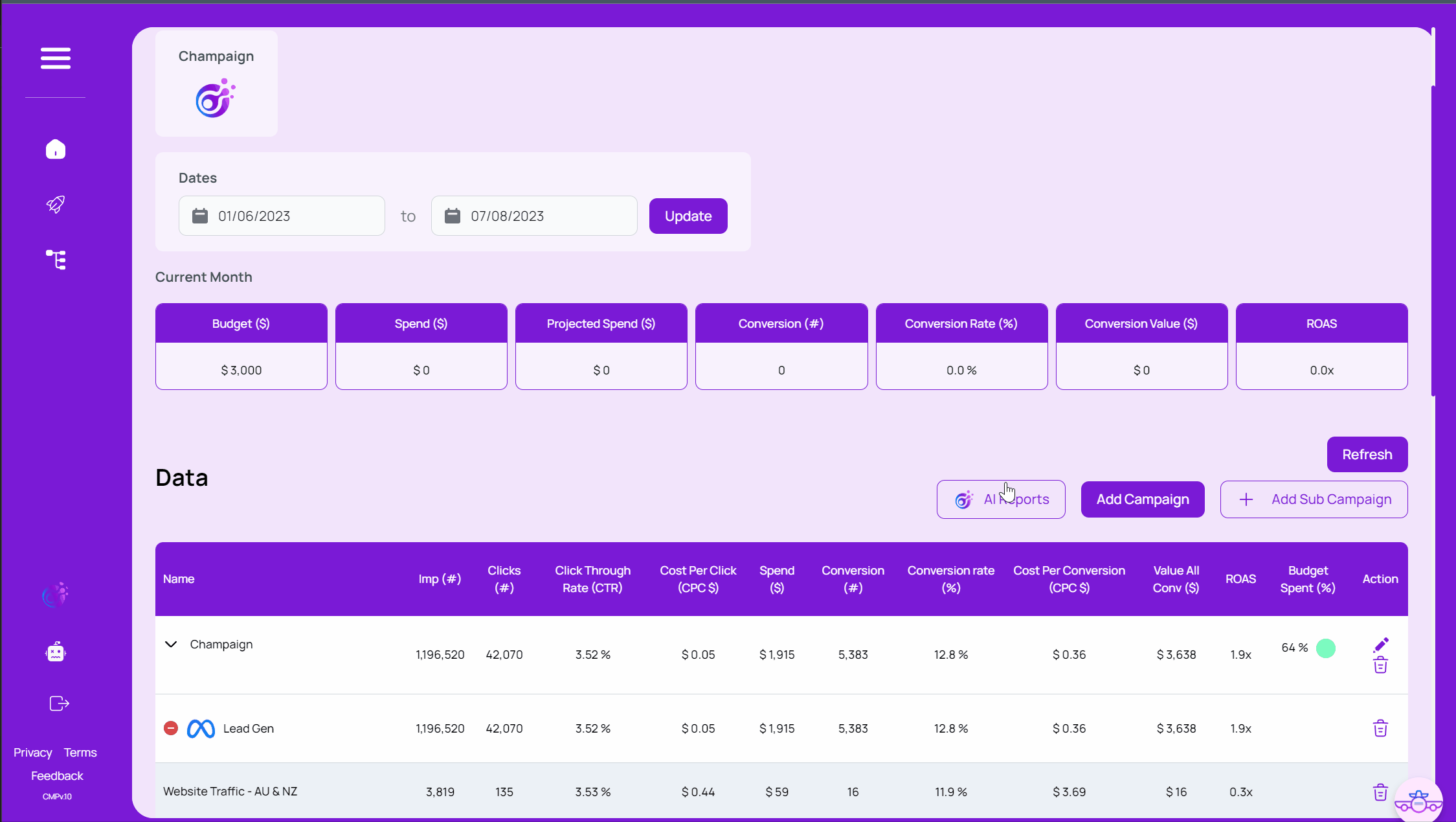
Task: Delete the Lead Gen row using trash icon
Action: tap(1380, 728)
